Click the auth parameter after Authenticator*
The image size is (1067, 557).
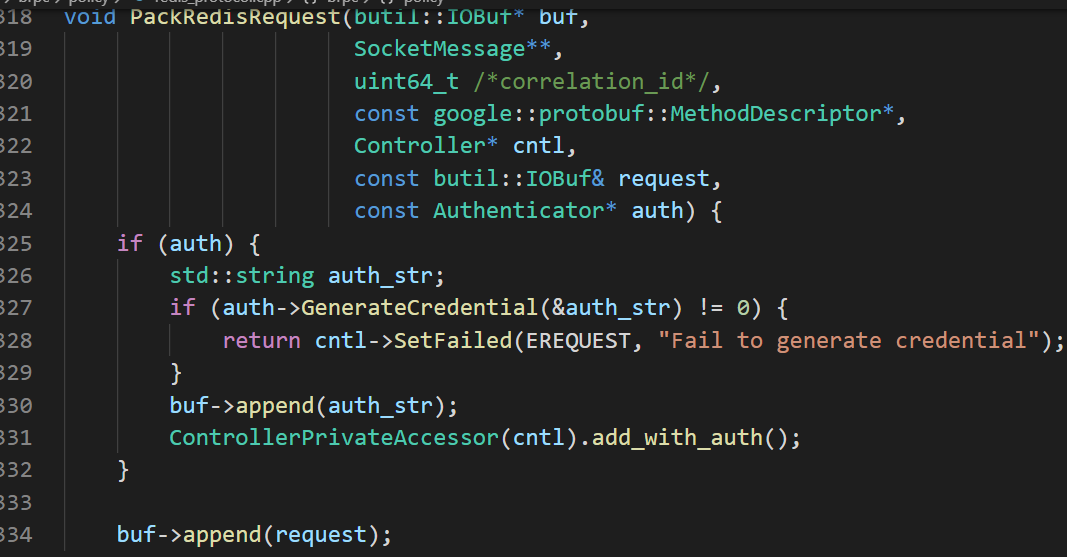tap(657, 211)
